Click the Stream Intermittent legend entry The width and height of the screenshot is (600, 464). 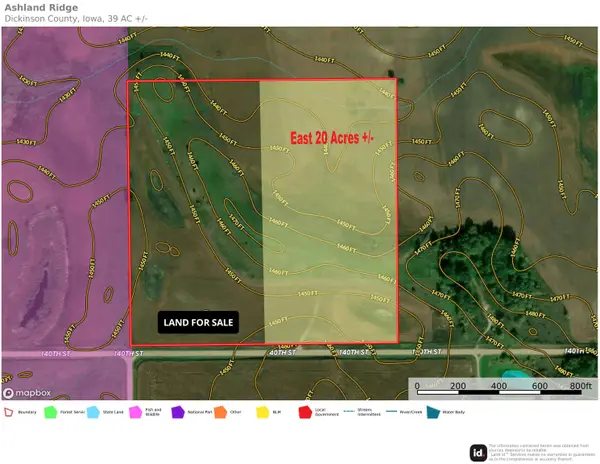tap(357, 411)
